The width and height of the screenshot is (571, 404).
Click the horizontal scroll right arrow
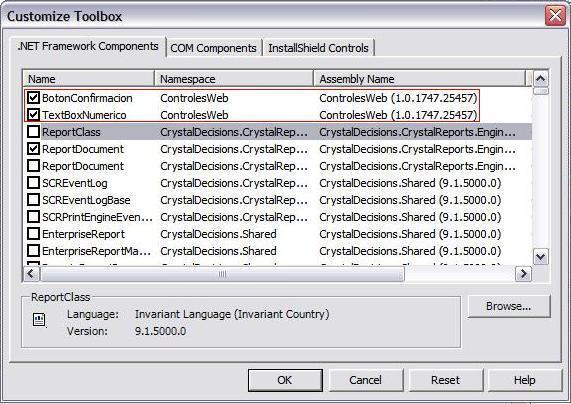pos(523,274)
